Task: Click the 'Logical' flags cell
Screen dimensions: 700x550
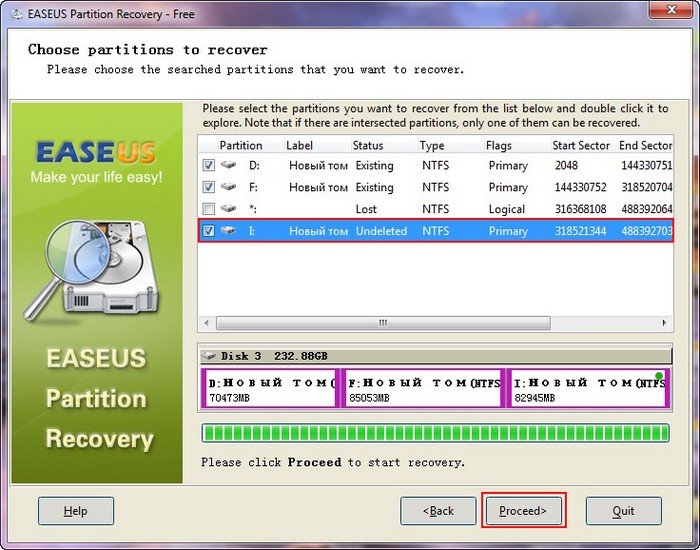Action: pos(506,209)
